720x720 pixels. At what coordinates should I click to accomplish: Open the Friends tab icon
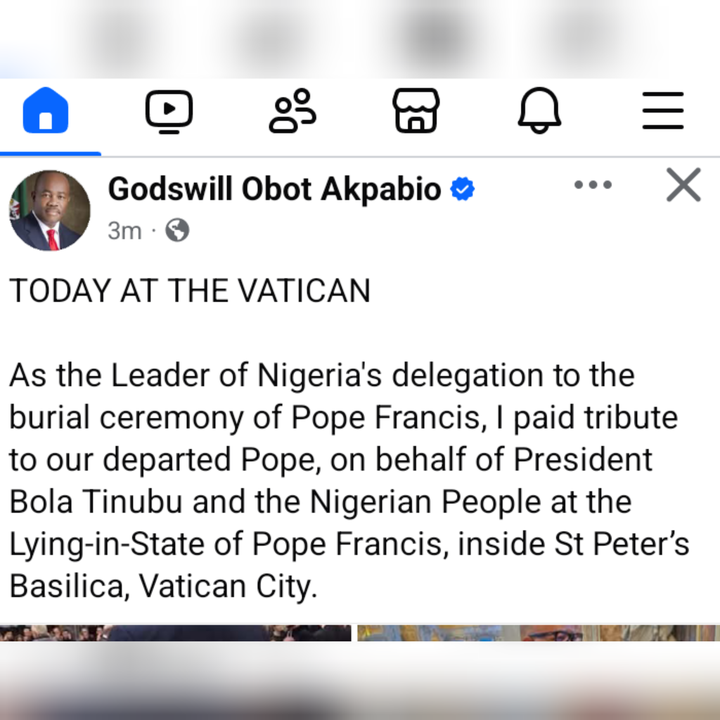coord(292,111)
